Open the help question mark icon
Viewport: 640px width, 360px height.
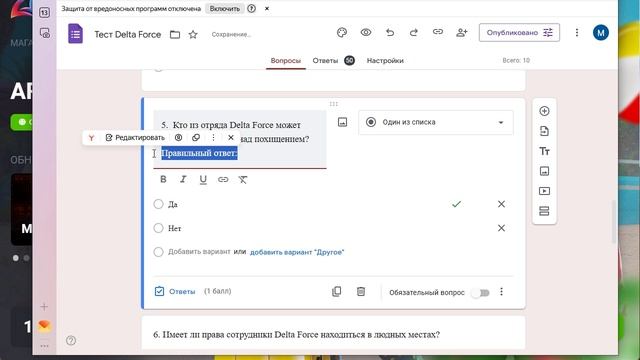tap(71, 340)
